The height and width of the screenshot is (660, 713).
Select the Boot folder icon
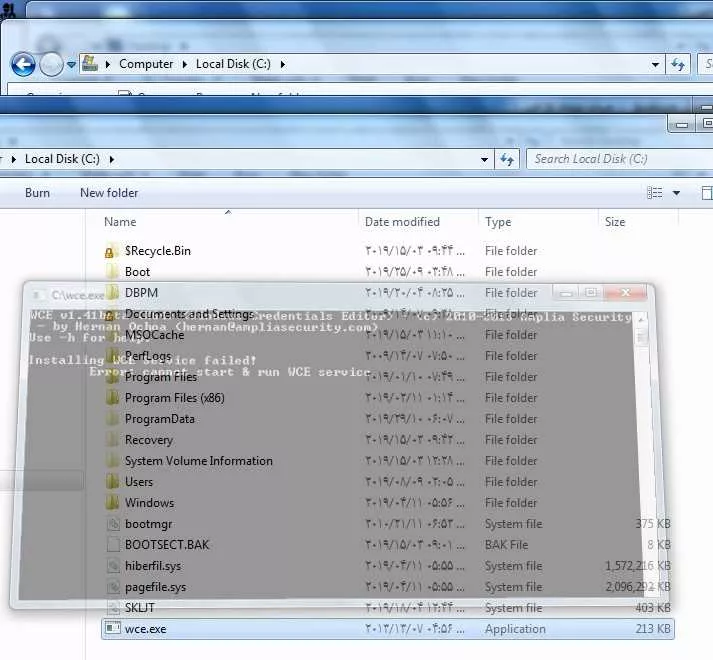point(112,272)
